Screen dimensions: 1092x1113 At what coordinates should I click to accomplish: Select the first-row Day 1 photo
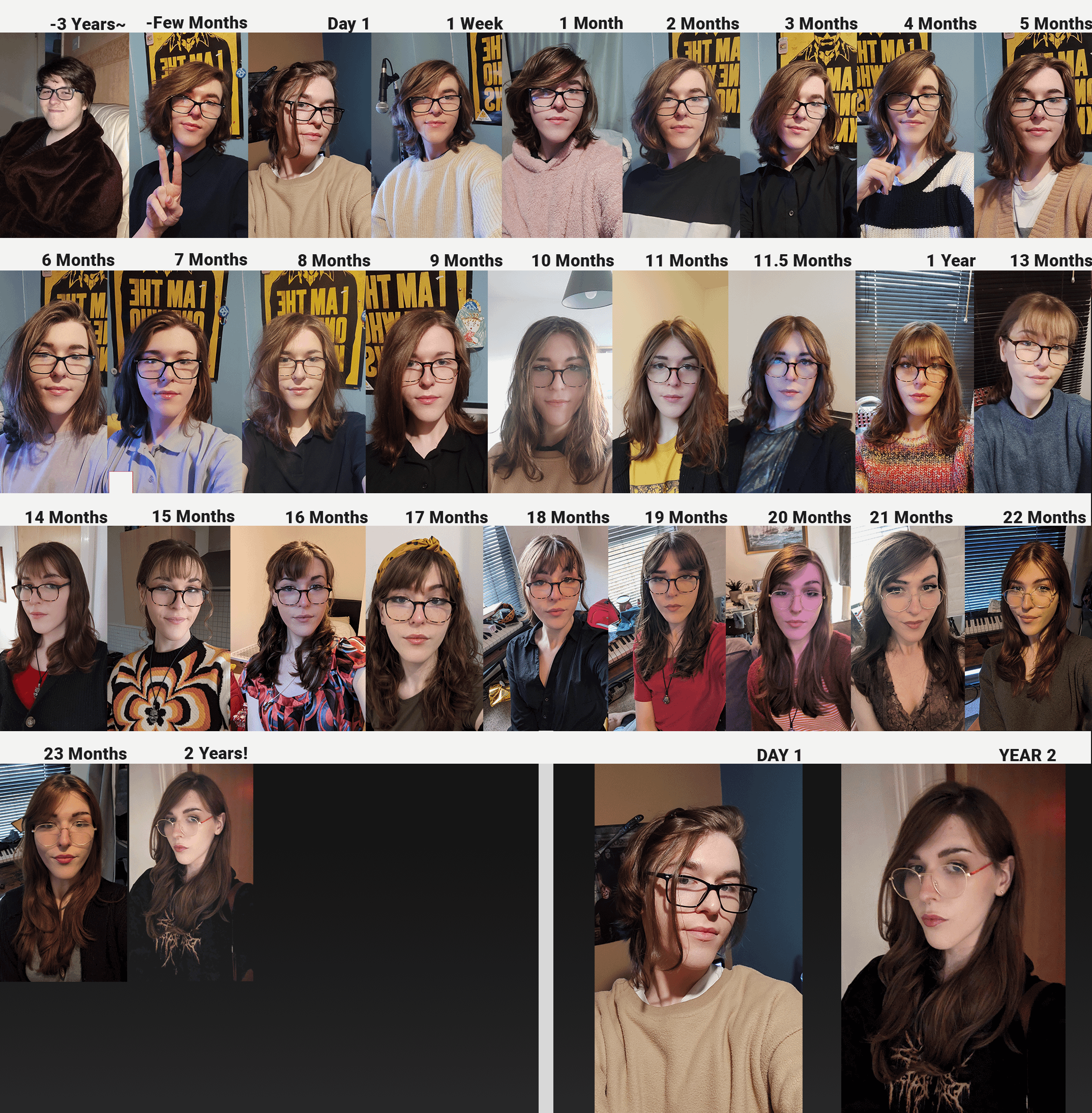(x=310, y=135)
